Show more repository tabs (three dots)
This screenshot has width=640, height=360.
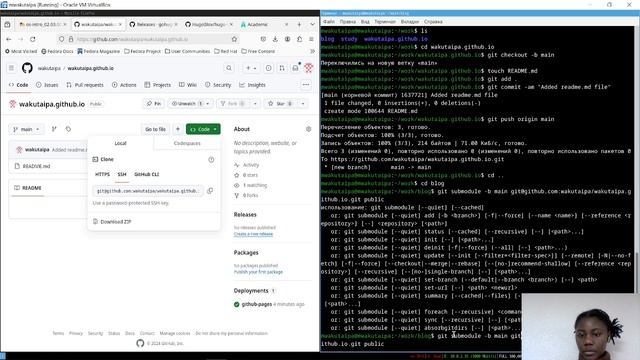[306, 84]
